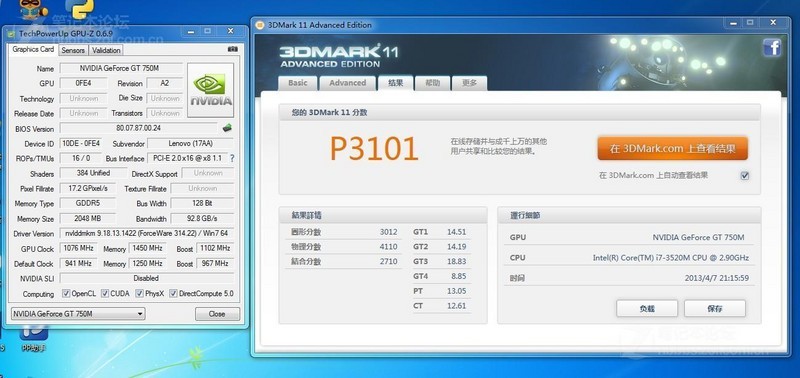This screenshot has height=378, width=800.
Task: Open the PP助手 desktop icon
Action: tap(34, 339)
